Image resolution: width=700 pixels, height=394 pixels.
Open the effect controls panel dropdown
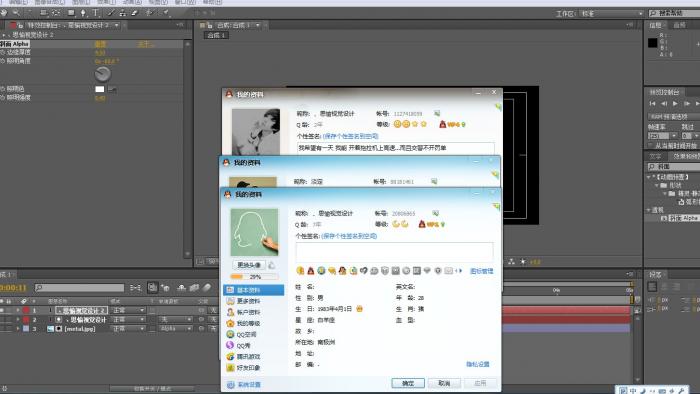pos(117,25)
